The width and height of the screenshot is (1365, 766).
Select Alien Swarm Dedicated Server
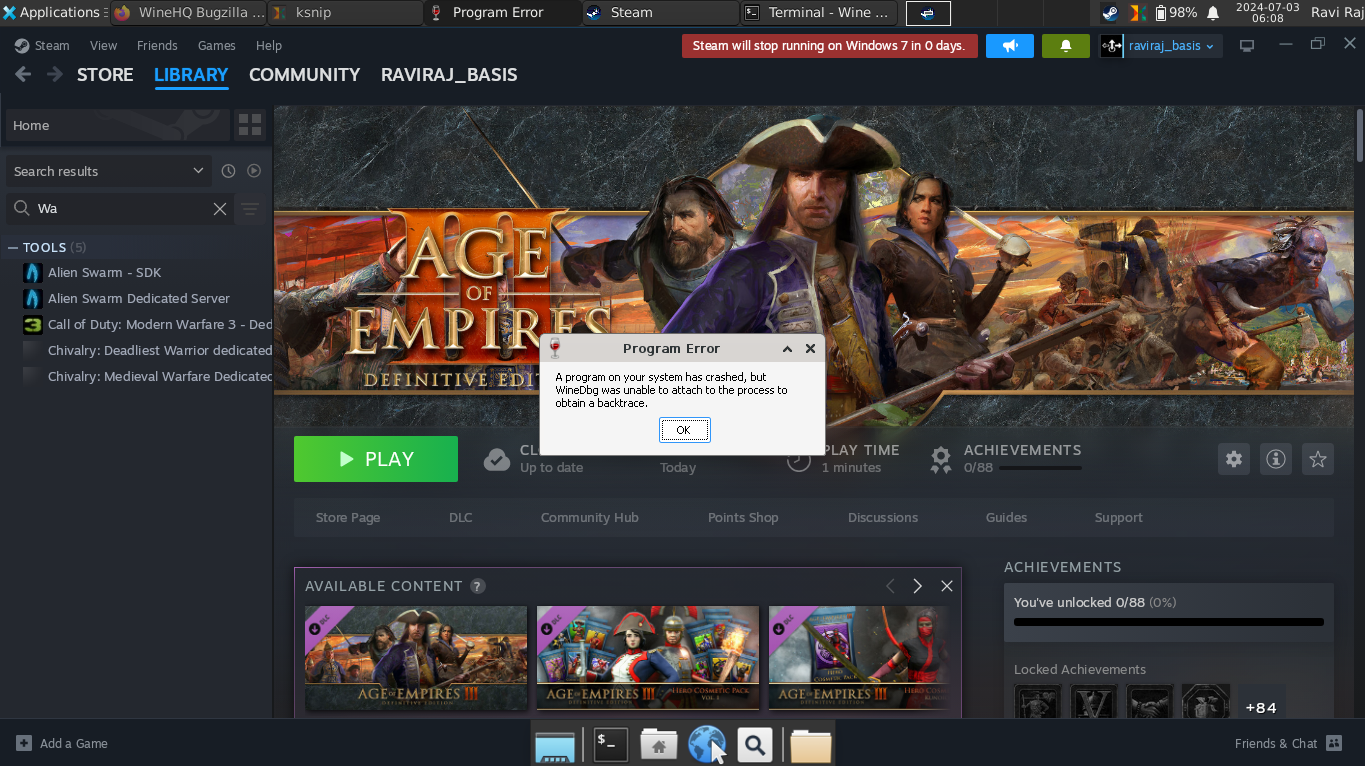tap(138, 298)
